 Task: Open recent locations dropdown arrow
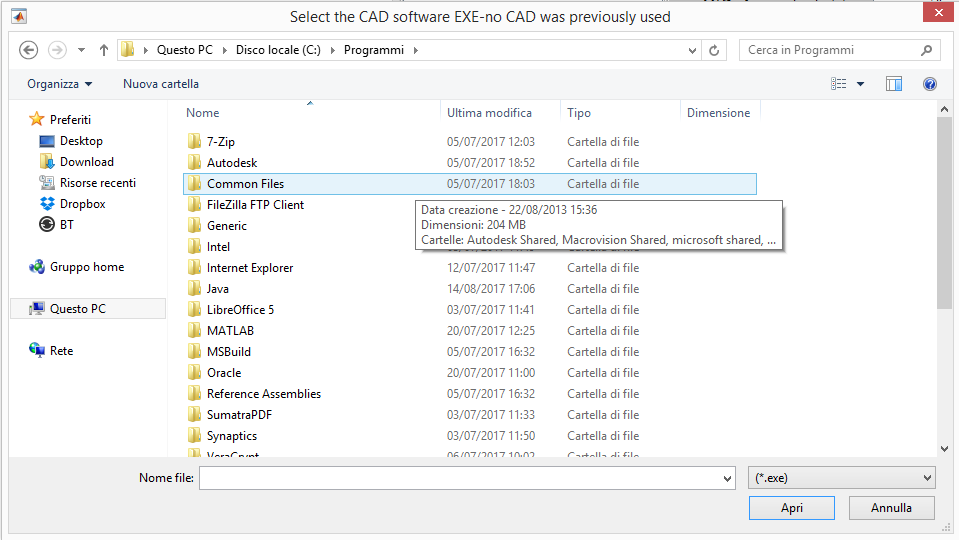(x=81, y=50)
